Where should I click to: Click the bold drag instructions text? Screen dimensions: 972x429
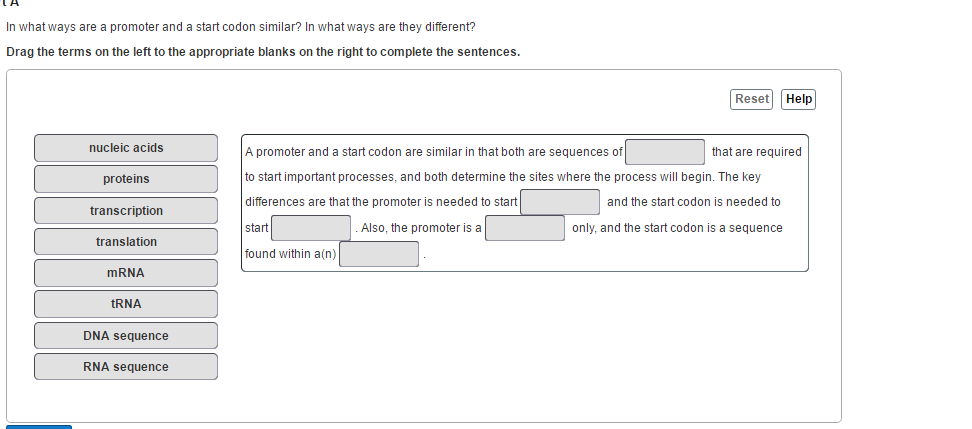pyautogui.click(x=263, y=52)
